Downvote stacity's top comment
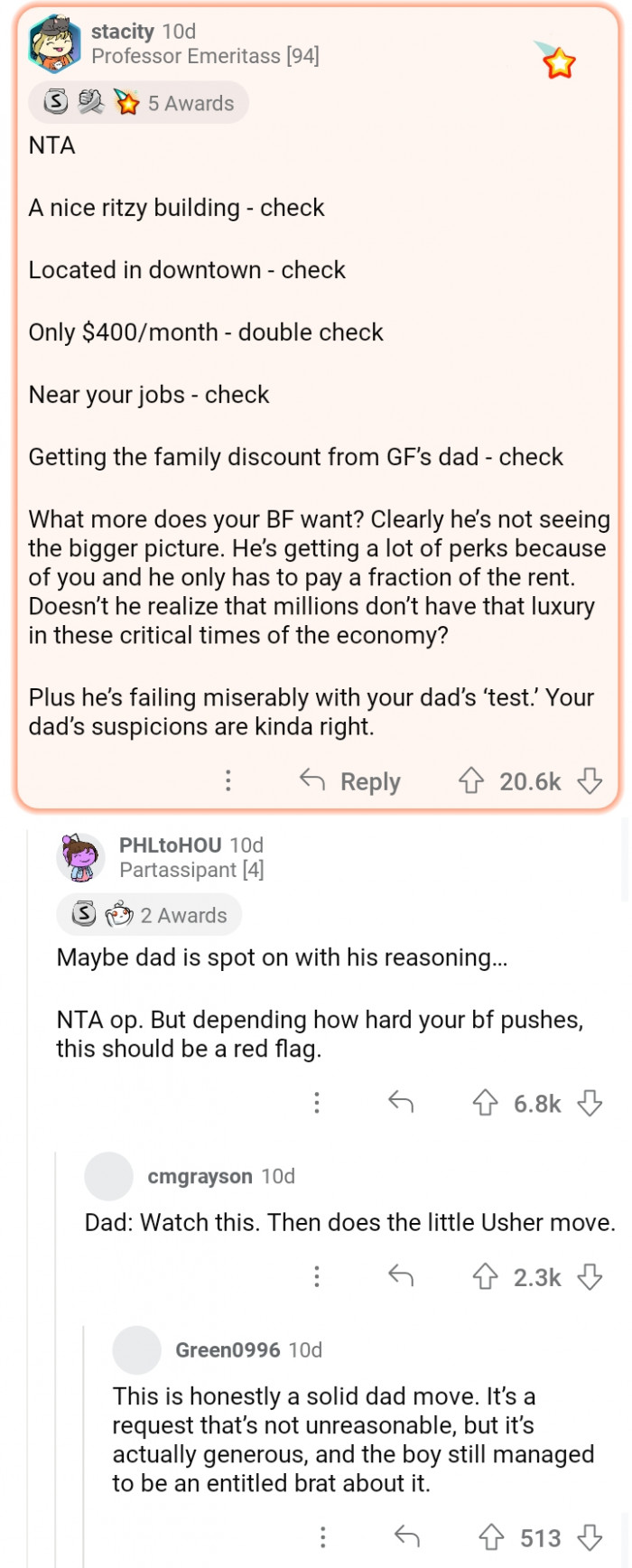This screenshot has height=1568, width=632. click(590, 780)
